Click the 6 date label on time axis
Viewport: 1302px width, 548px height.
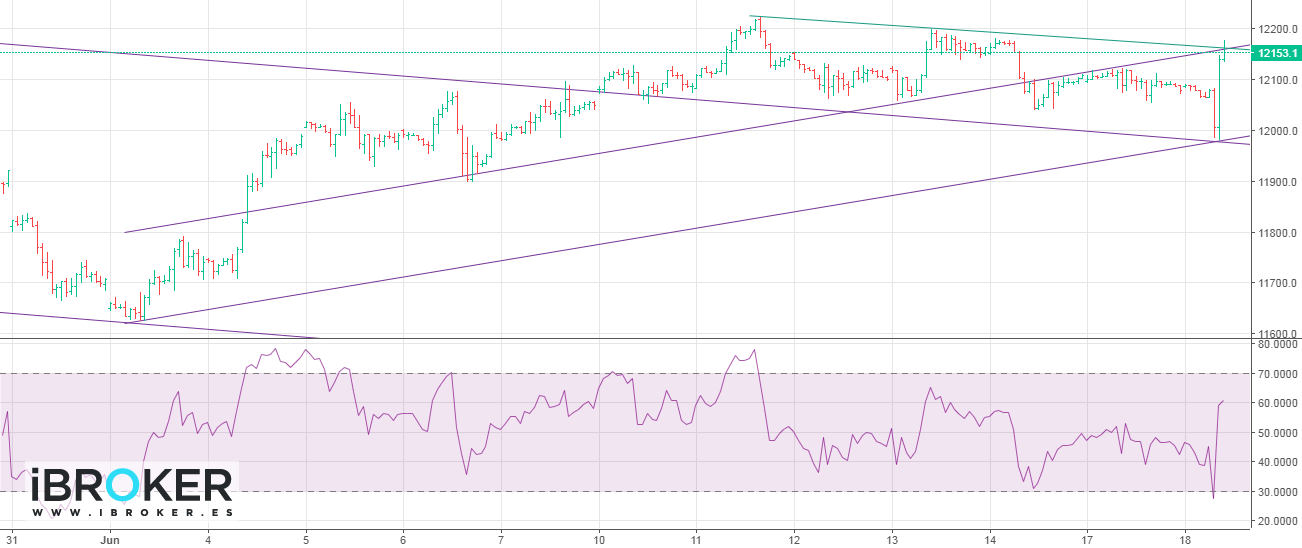403,538
